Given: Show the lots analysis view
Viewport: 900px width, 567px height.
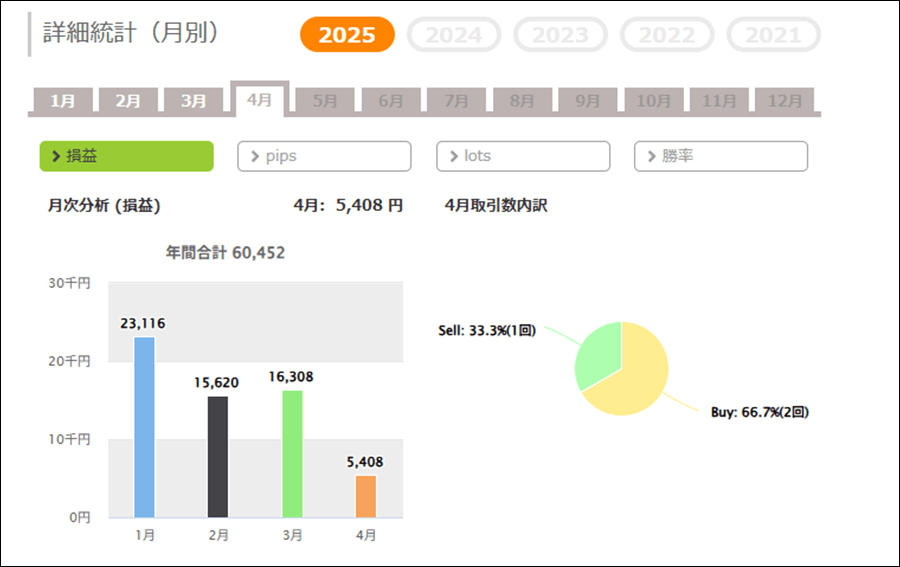Looking at the screenshot, I should click(523, 156).
